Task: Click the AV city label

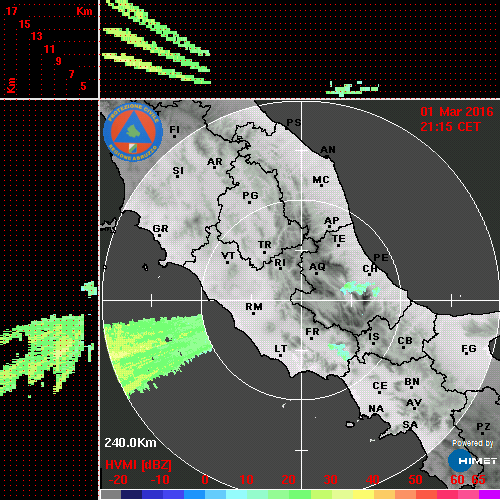Action: coord(414,403)
